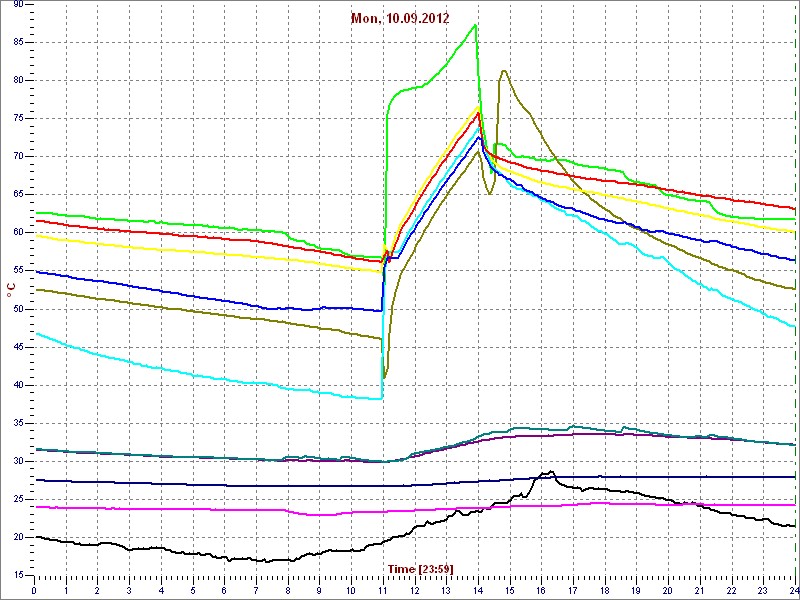Click hour 10 label on the time axis
This screenshot has width=800, height=600.
click(352, 591)
